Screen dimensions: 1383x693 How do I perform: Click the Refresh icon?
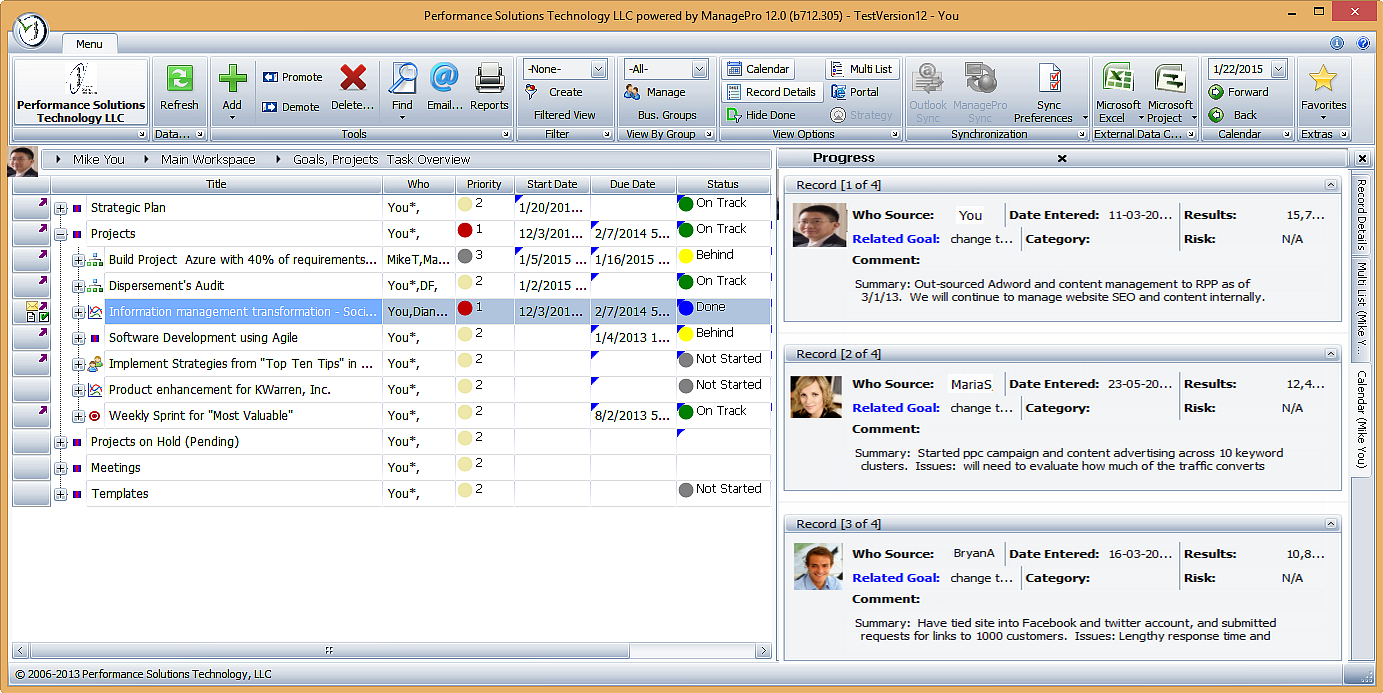(x=179, y=79)
